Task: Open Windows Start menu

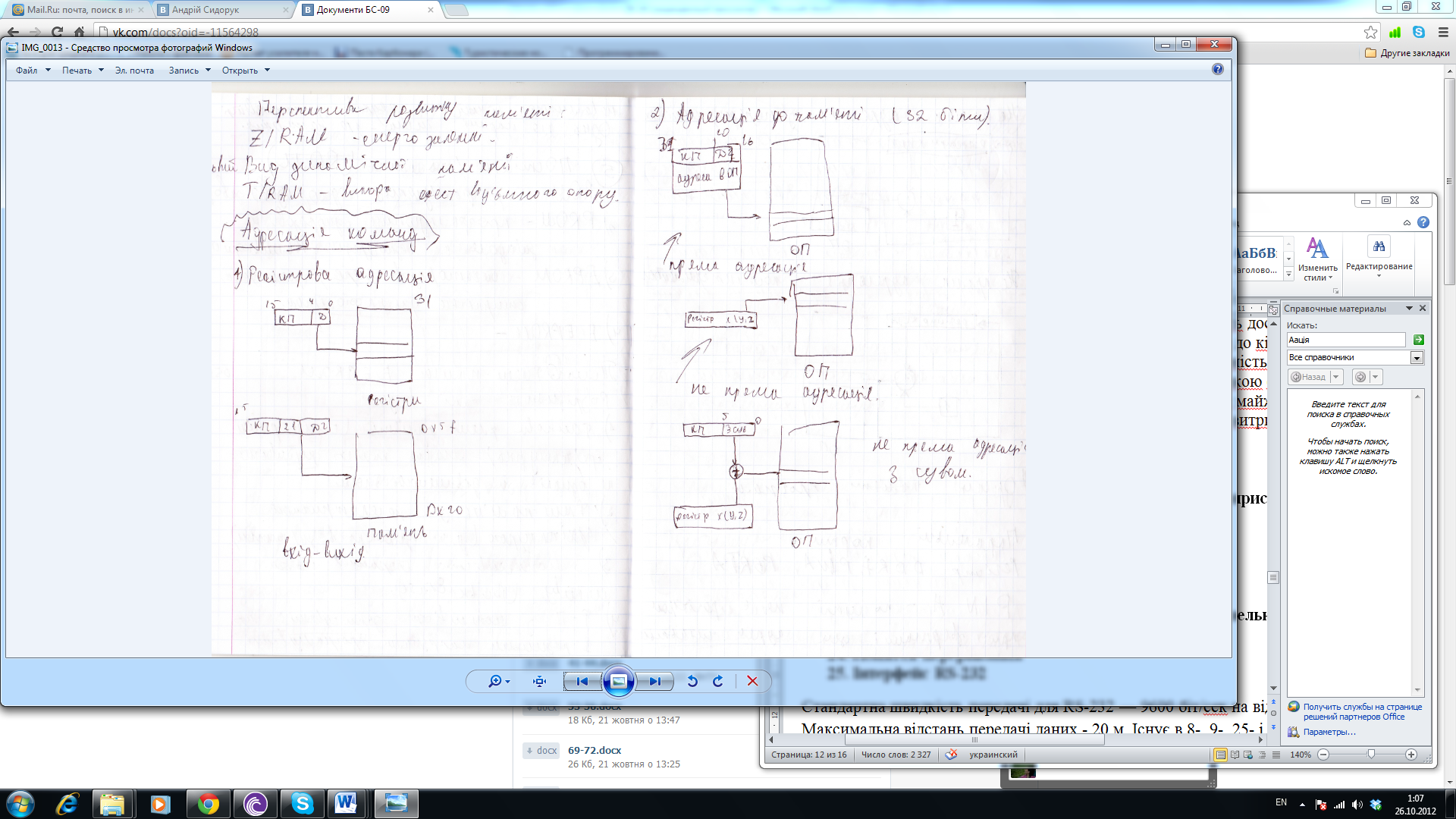Action: click(x=20, y=804)
